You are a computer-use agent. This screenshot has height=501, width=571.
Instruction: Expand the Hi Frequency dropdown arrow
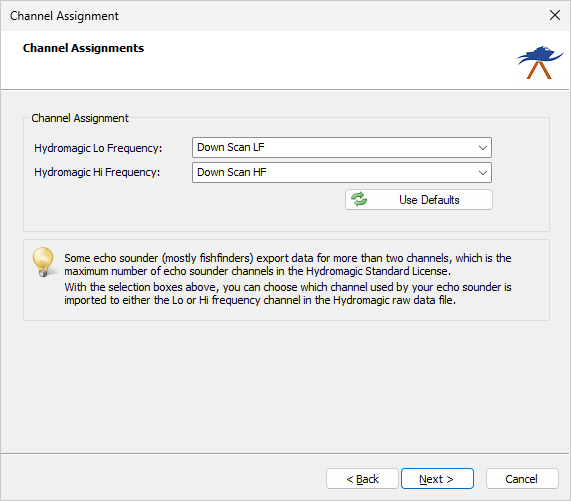(x=483, y=173)
